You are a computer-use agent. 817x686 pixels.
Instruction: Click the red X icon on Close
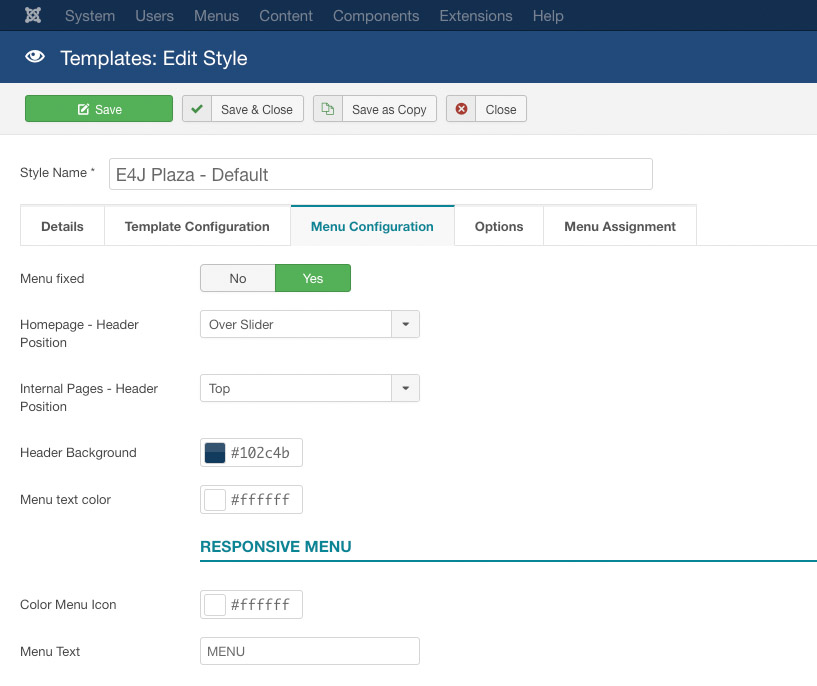(461, 109)
